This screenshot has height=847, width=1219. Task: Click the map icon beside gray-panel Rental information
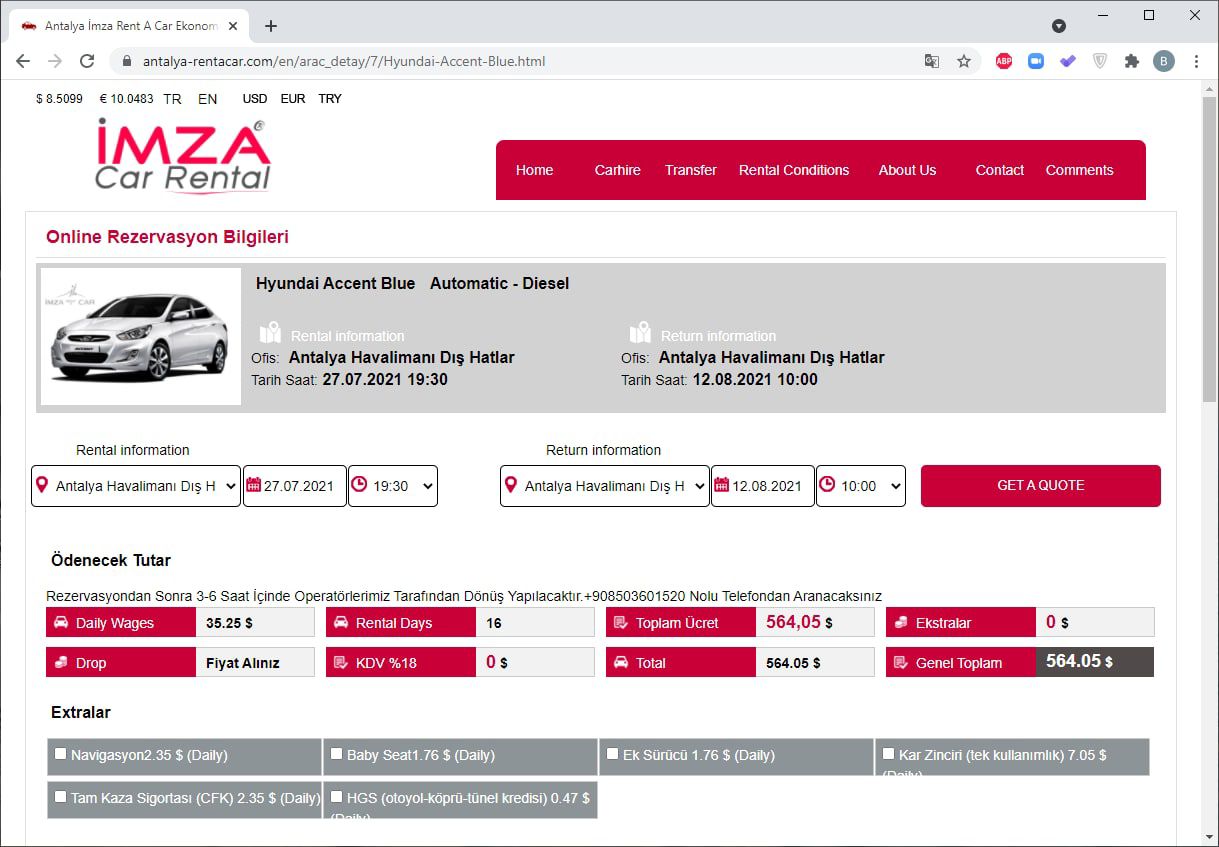[270, 333]
